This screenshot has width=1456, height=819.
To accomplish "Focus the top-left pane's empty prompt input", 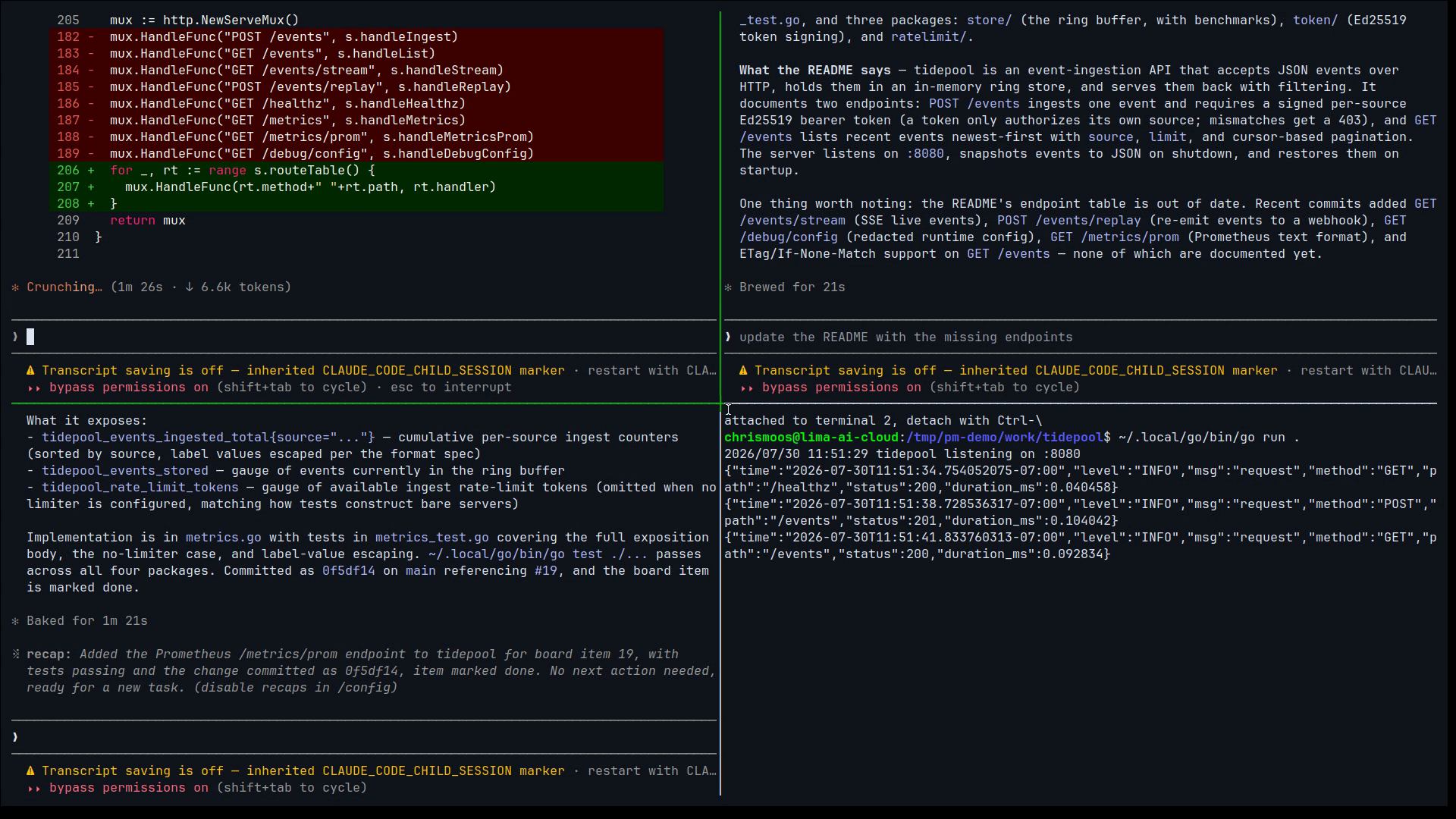I will (x=364, y=337).
